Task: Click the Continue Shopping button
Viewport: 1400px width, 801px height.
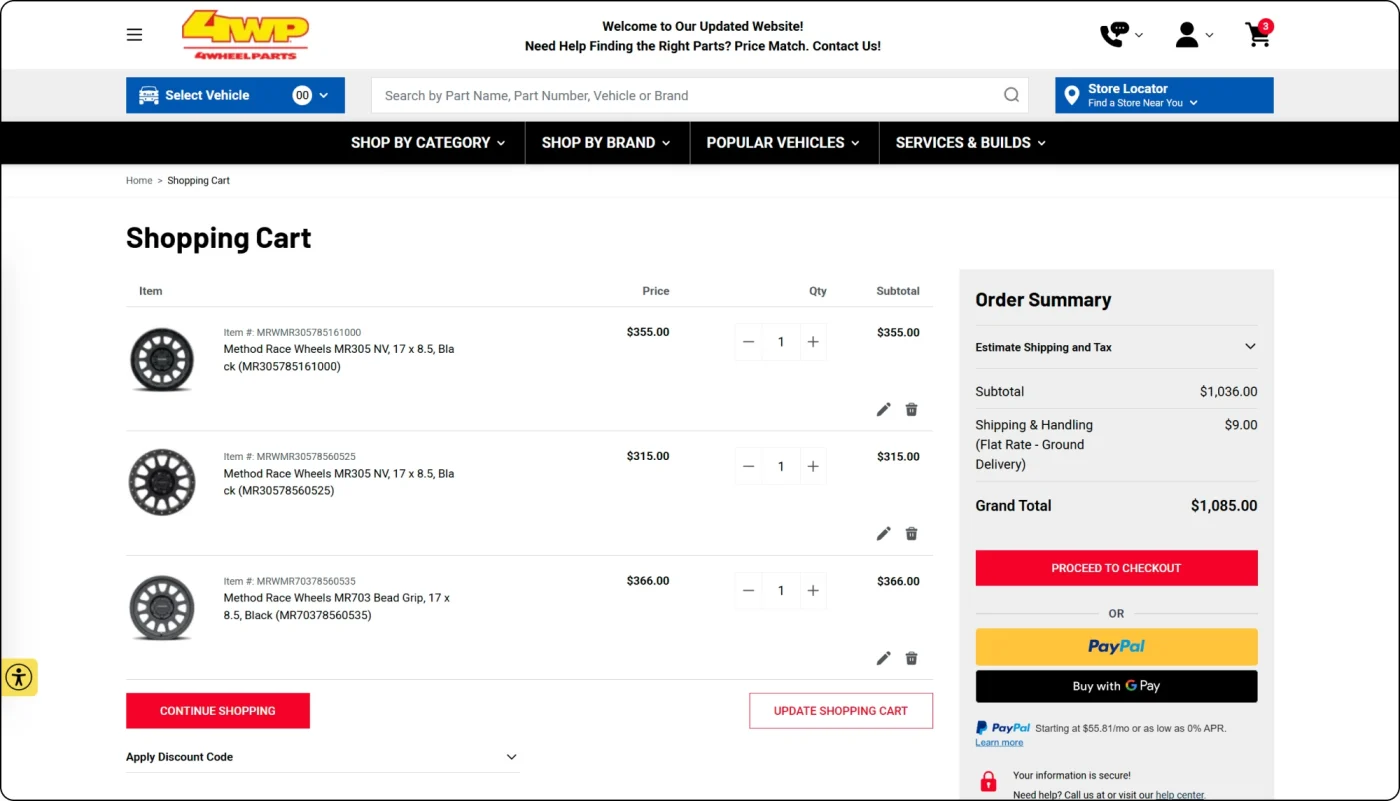Action: pos(218,711)
